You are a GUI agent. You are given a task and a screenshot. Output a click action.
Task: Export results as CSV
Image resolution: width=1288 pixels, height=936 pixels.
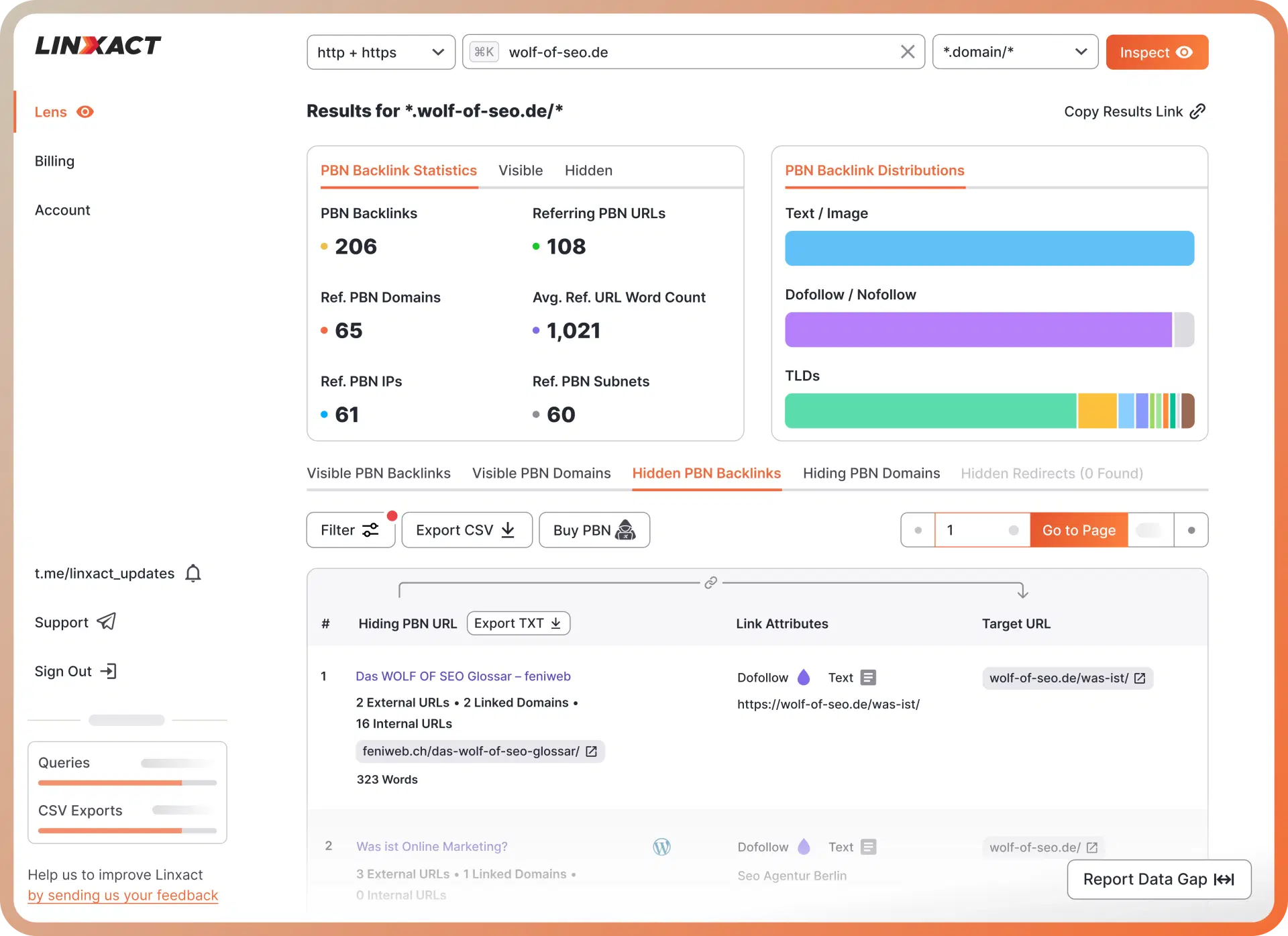[x=467, y=530]
